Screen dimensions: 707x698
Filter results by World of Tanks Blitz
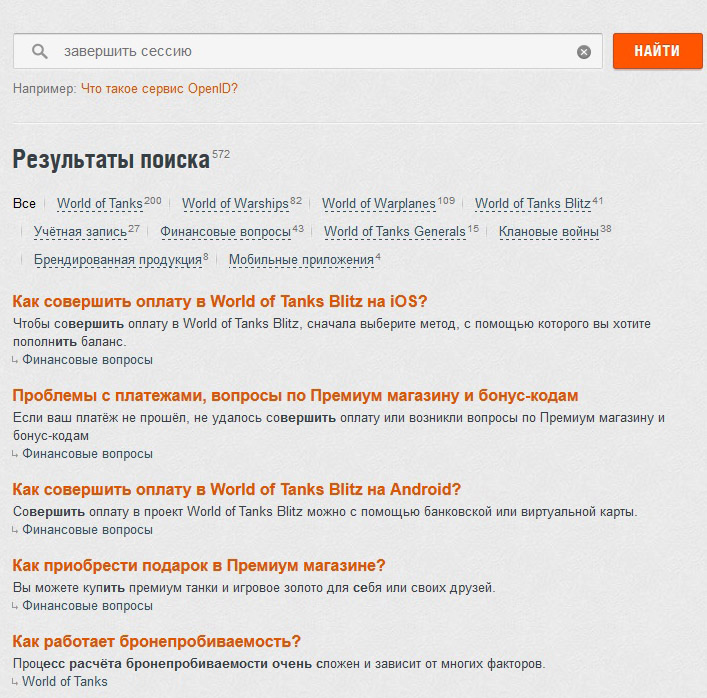click(x=532, y=204)
